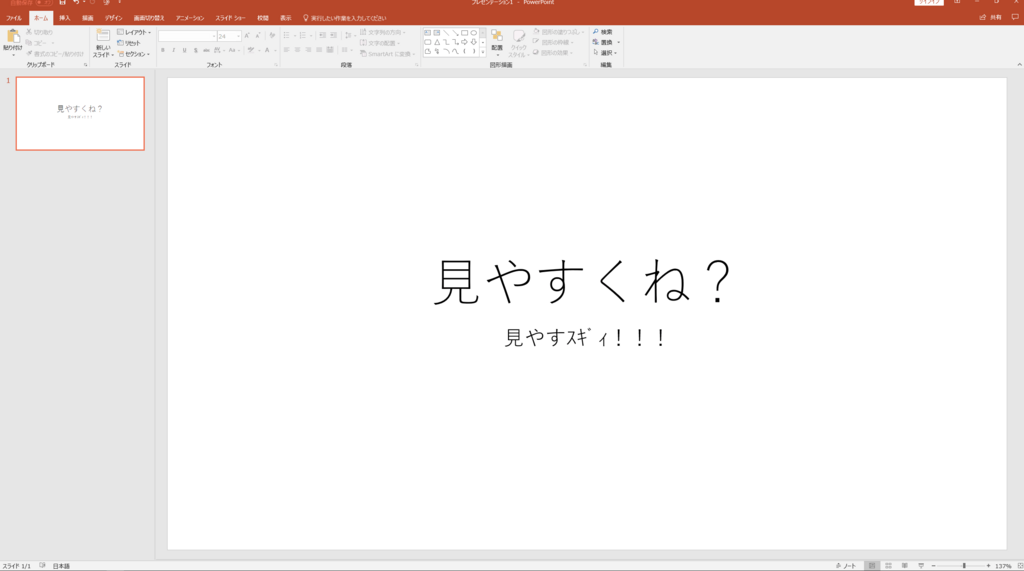
Task: Select the Oval shape in shapes gallery
Action: click(x=473, y=33)
